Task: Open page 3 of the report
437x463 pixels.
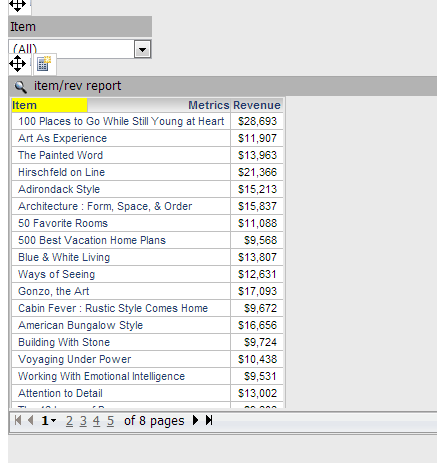Action: point(83,421)
